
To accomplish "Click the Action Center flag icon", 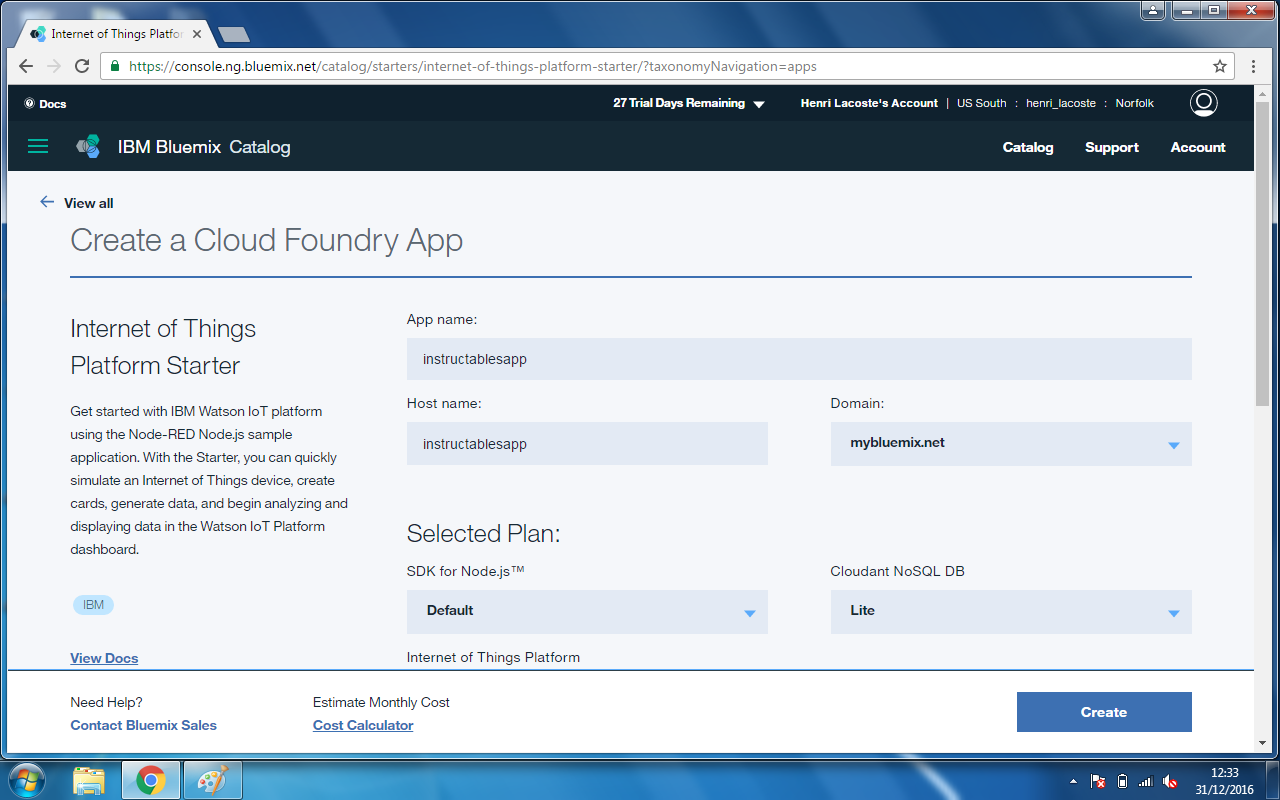I will (1098, 781).
